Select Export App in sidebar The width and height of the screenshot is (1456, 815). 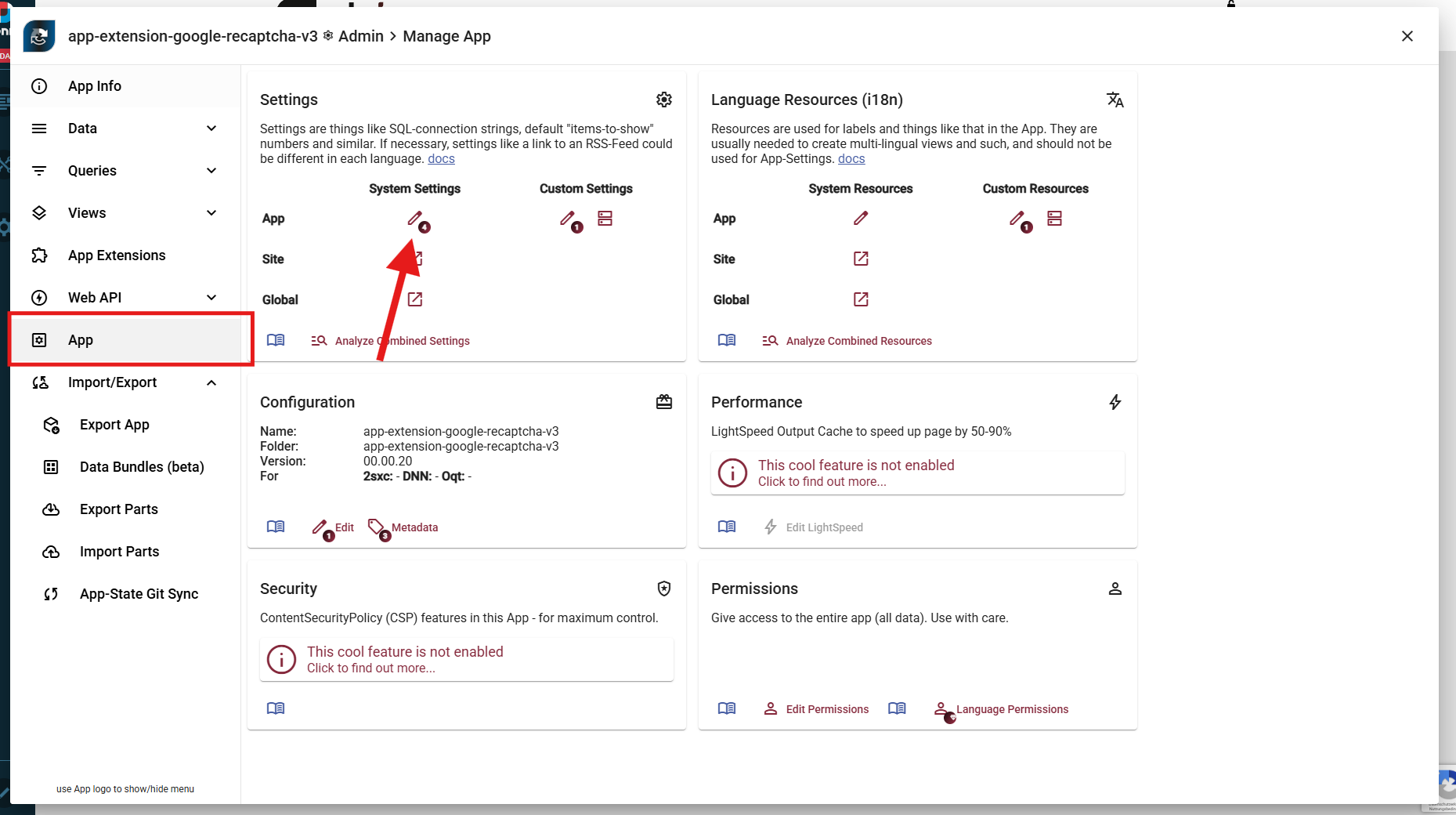[x=114, y=425]
